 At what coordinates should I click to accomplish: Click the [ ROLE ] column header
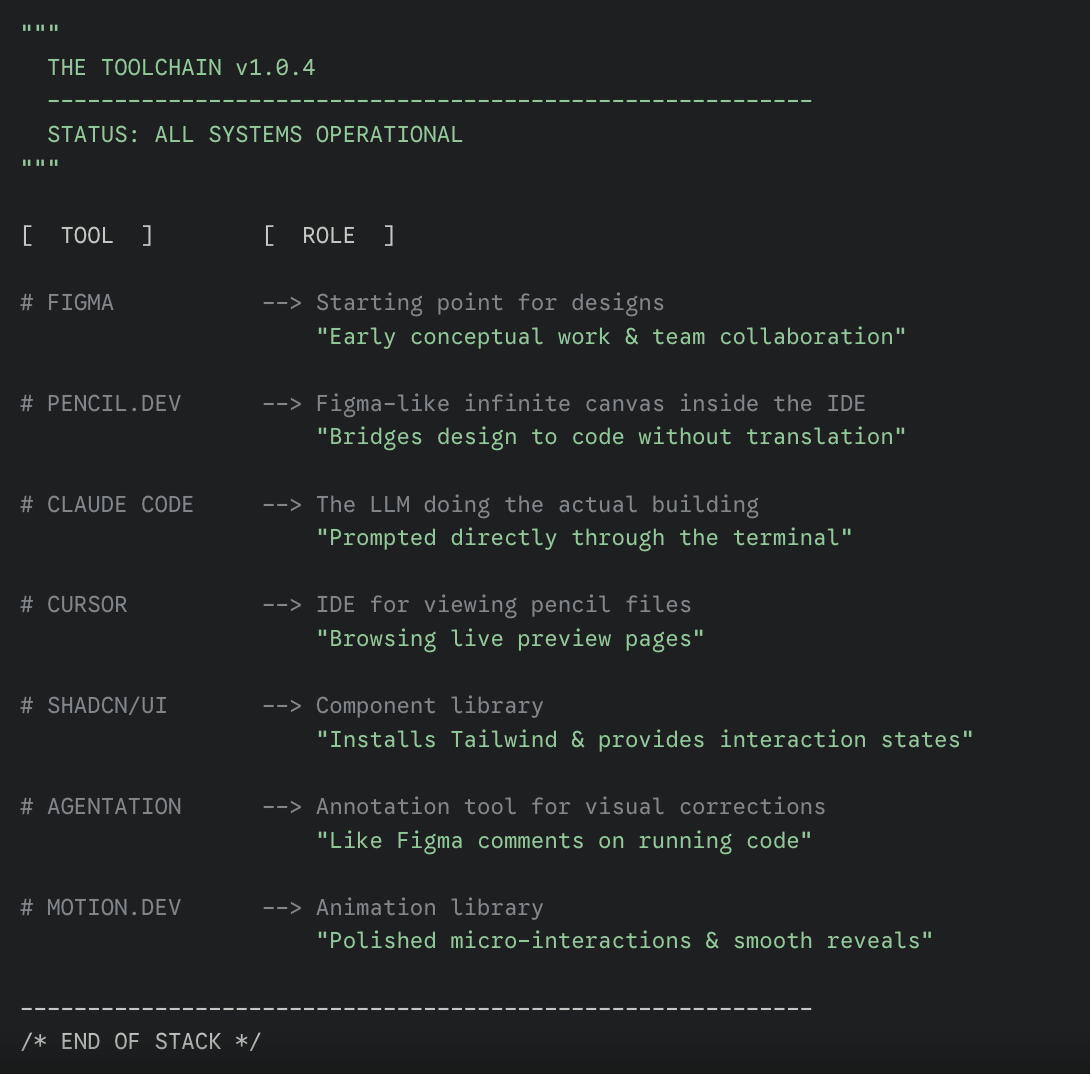(329, 236)
